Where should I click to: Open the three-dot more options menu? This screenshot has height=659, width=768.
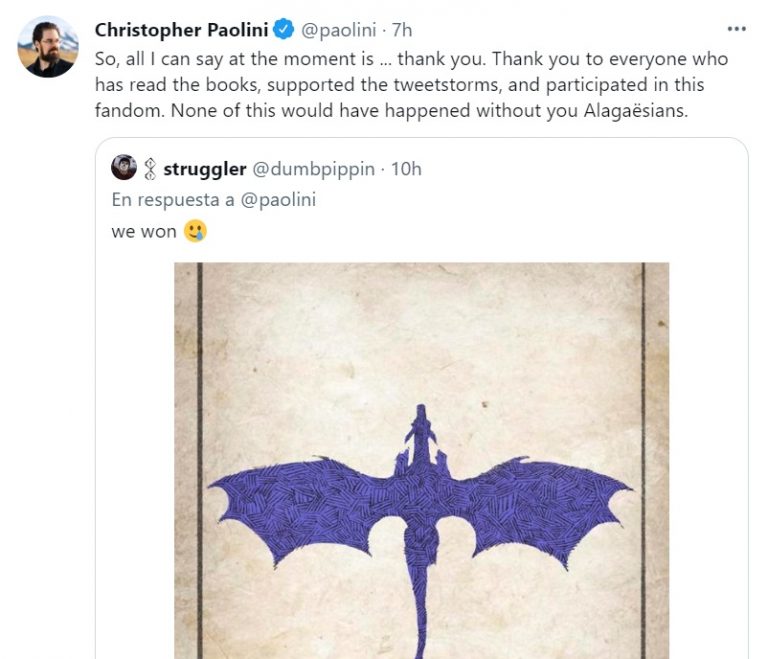[736, 30]
